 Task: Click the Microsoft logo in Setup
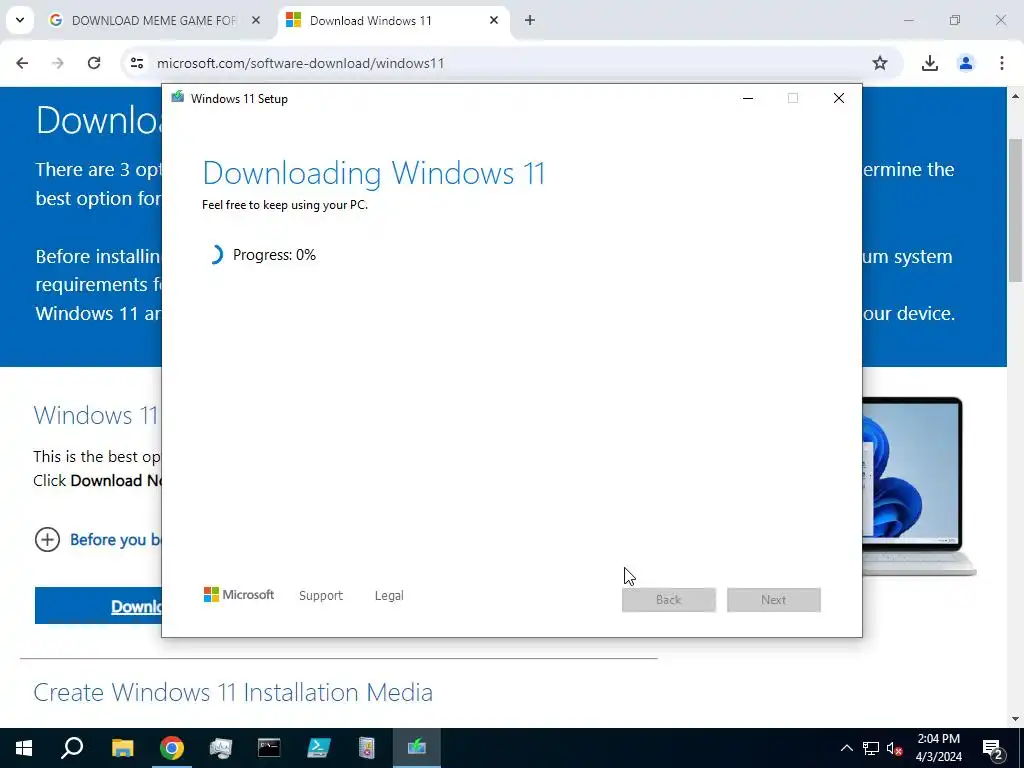(x=239, y=595)
